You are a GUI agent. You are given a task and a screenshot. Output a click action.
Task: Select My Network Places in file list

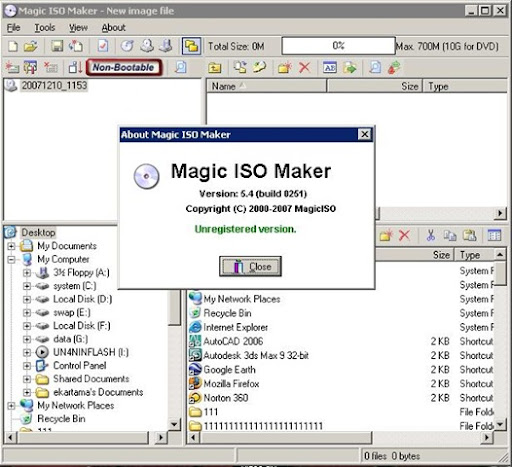pos(242,299)
